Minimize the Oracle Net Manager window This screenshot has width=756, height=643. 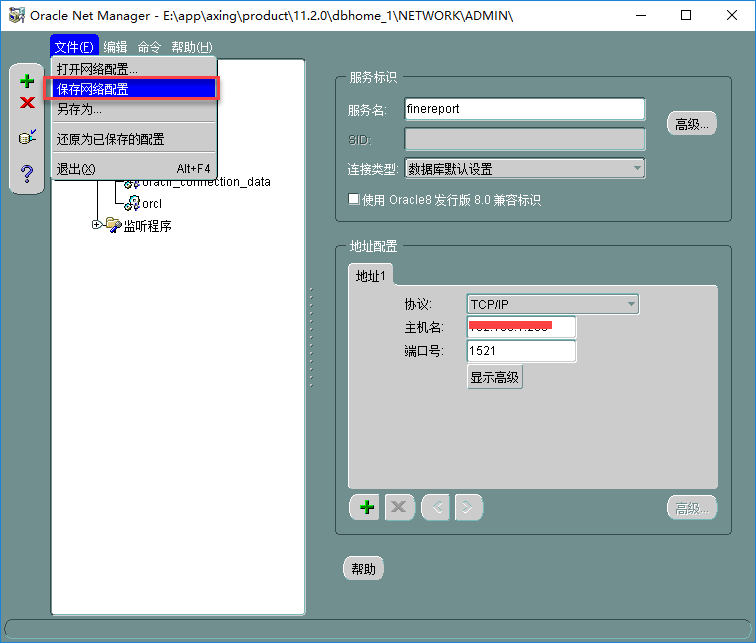click(x=641, y=15)
